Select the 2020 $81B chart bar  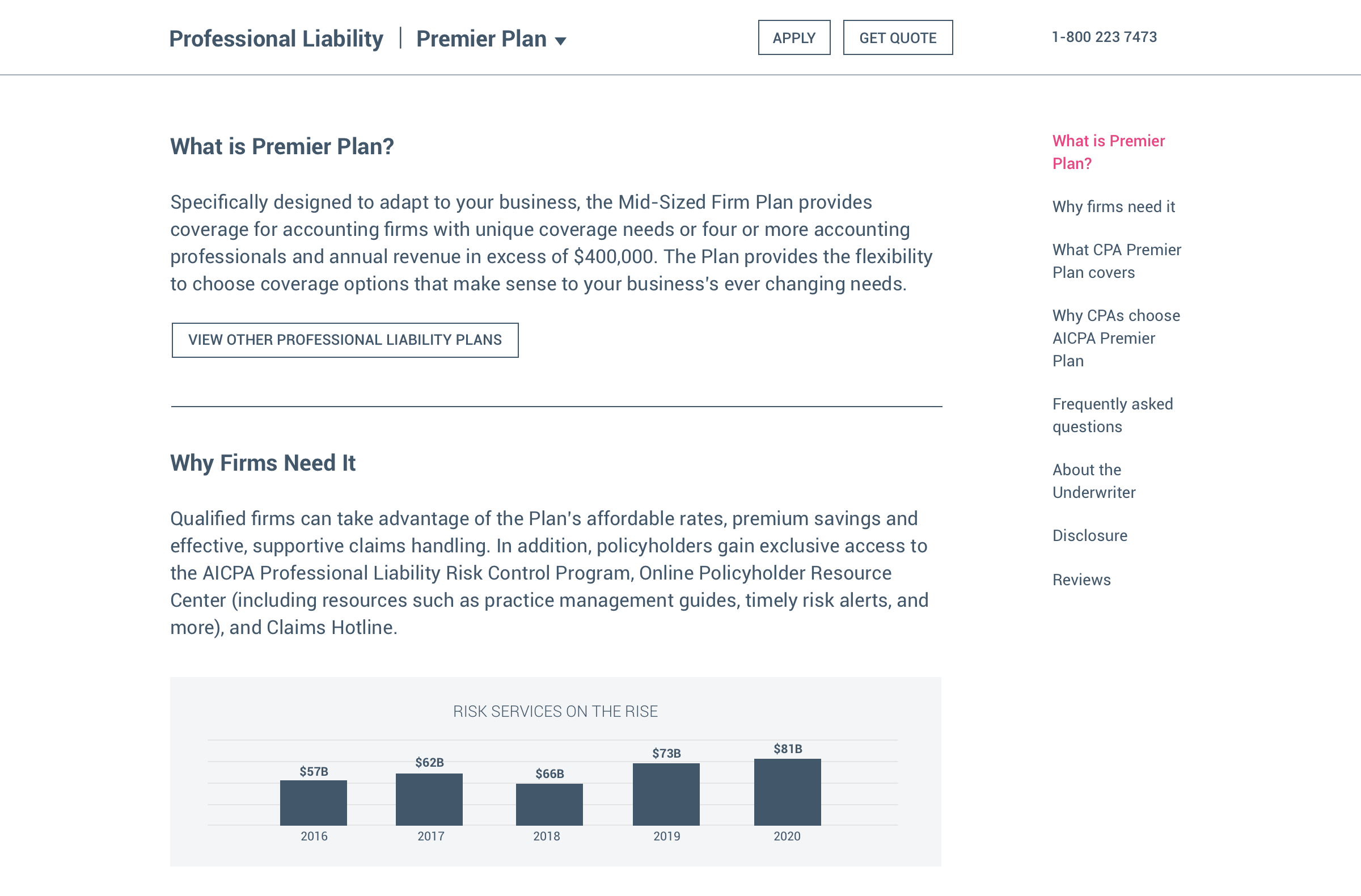787,792
